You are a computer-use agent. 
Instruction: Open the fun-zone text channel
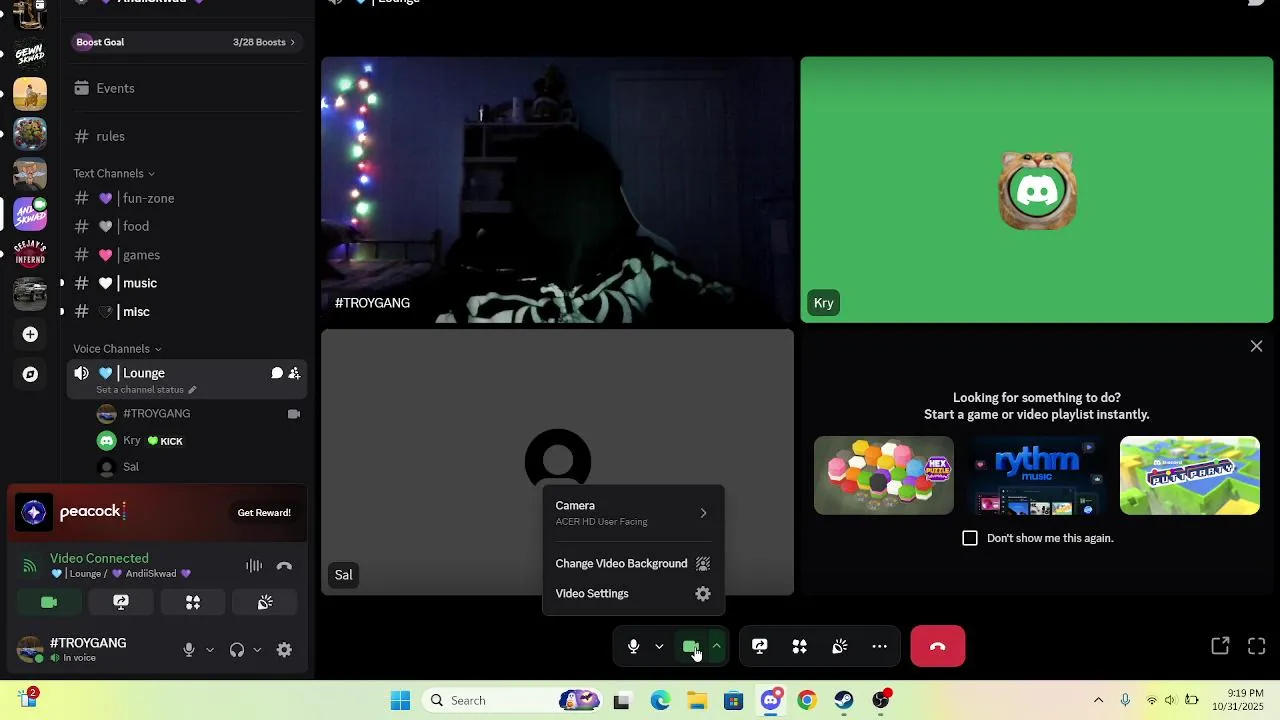[x=186, y=198]
